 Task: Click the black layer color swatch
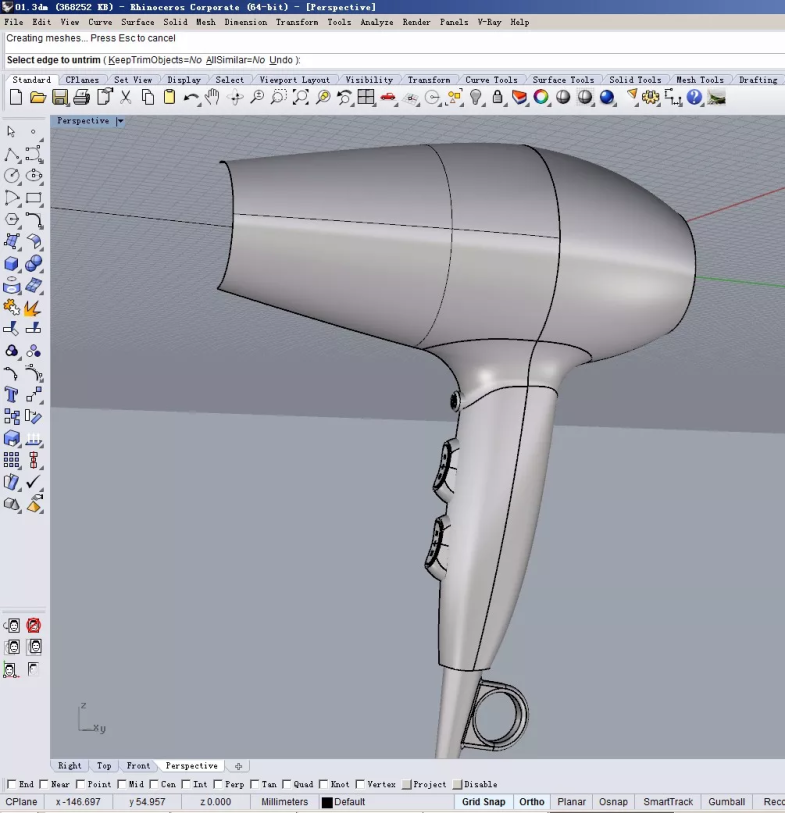point(327,802)
